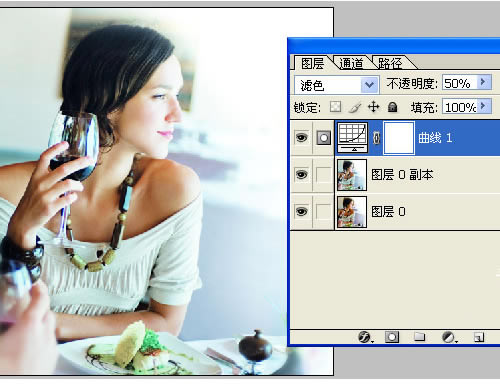The height and width of the screenshot is (384, 500).
Task: Switch to the 图层 tab
Action: coord(312,63)
